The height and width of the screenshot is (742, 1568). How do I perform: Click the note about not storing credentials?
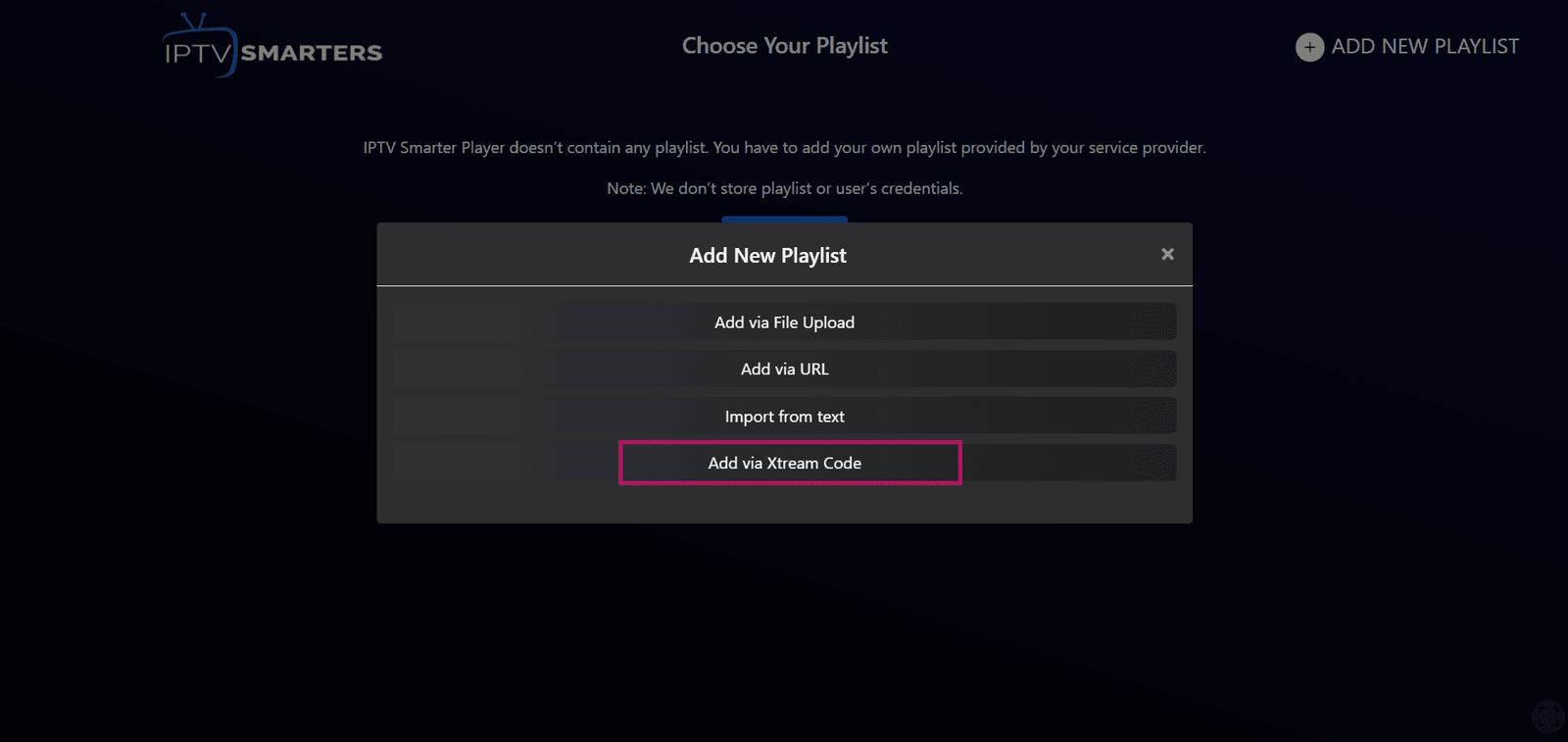point(784,188)
